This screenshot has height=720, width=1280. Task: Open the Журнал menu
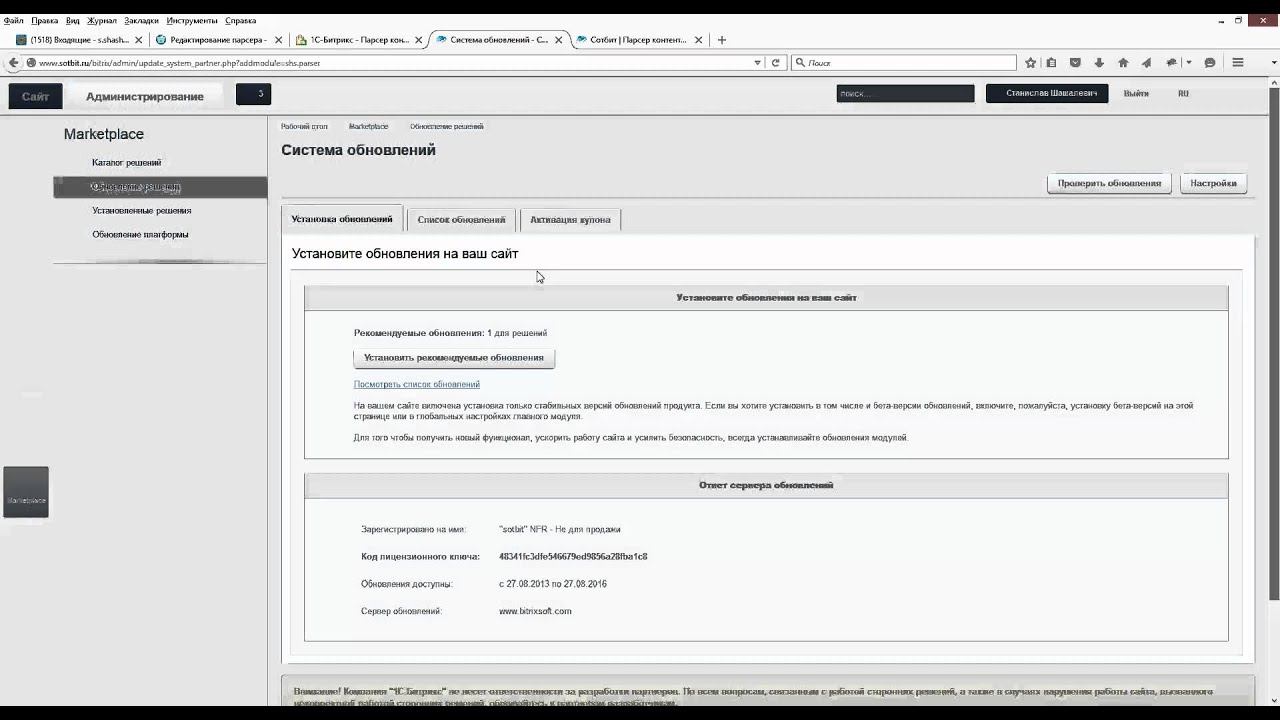[x=101, y=20]
